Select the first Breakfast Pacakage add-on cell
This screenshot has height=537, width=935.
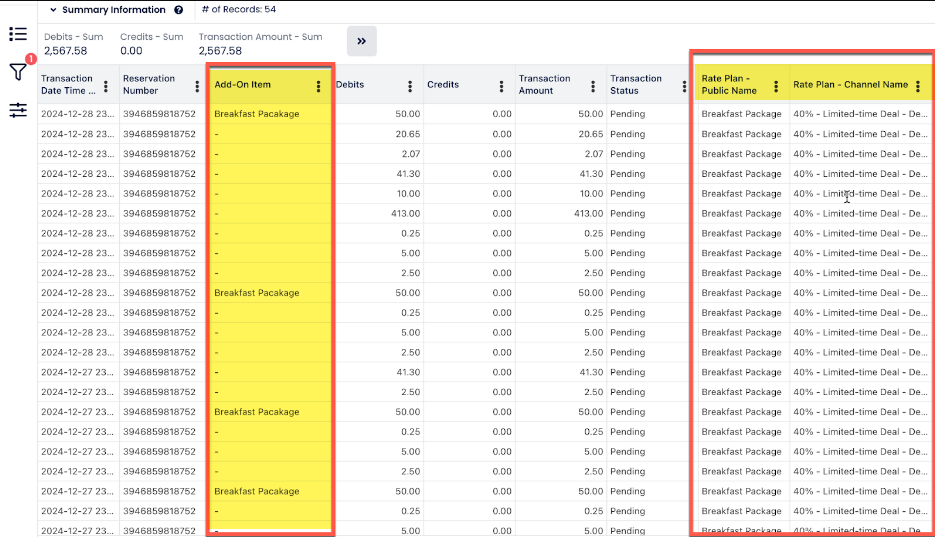coord(257,114)
